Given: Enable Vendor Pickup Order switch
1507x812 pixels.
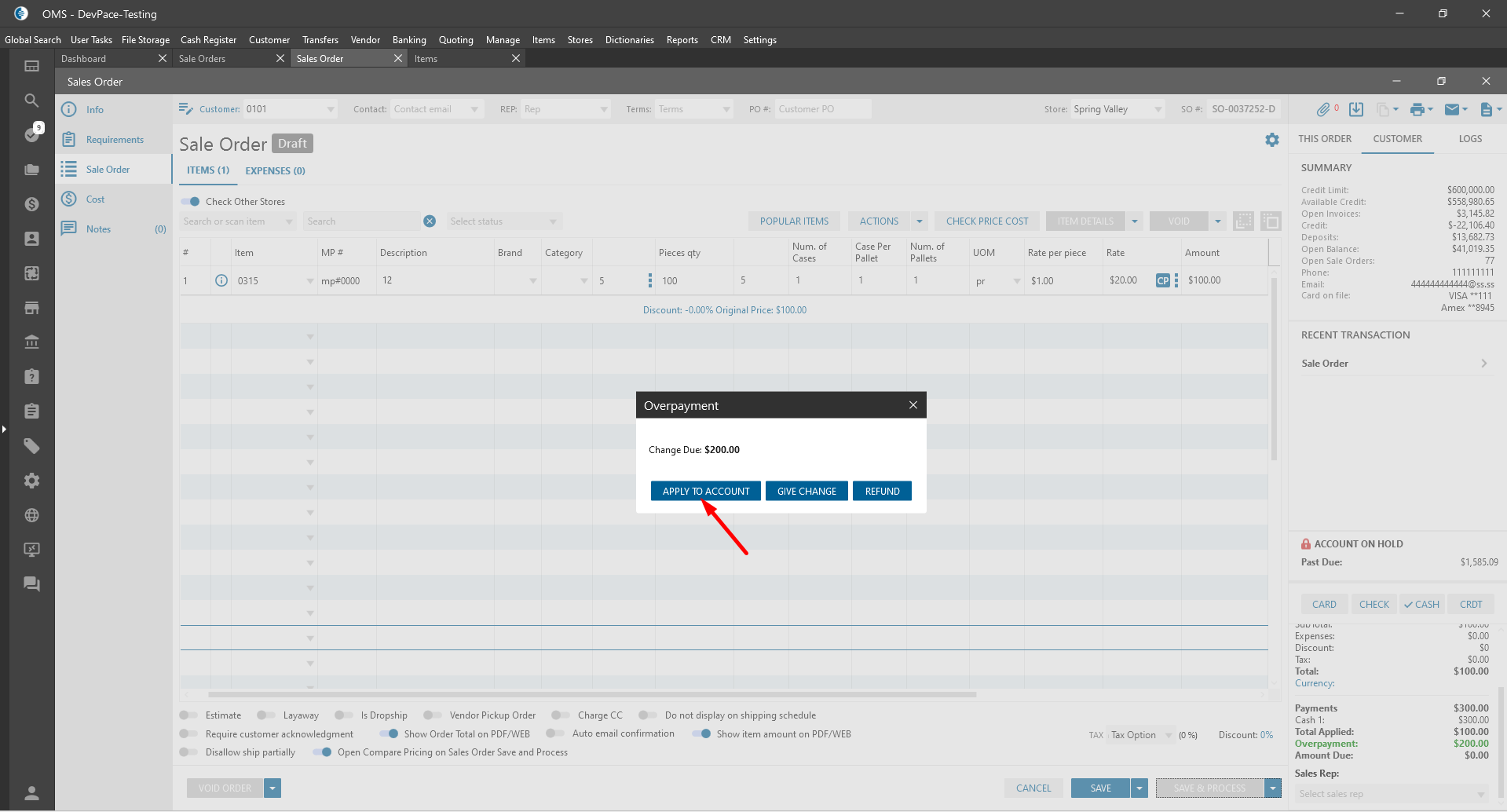Looking at the screenshot, I should [x=433, y=715].
